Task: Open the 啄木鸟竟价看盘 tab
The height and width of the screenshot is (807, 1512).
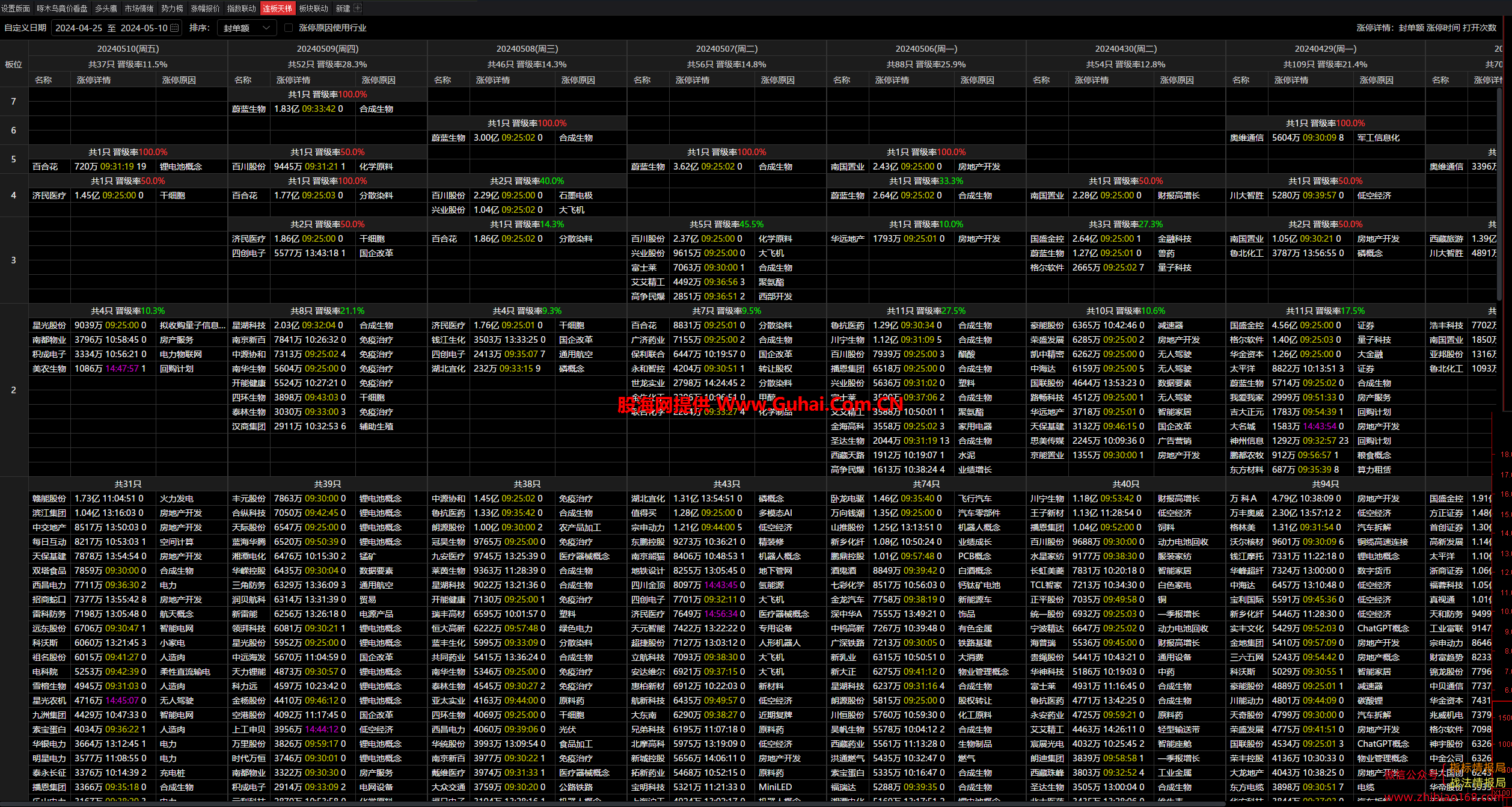Action: [x=62, y=8]
